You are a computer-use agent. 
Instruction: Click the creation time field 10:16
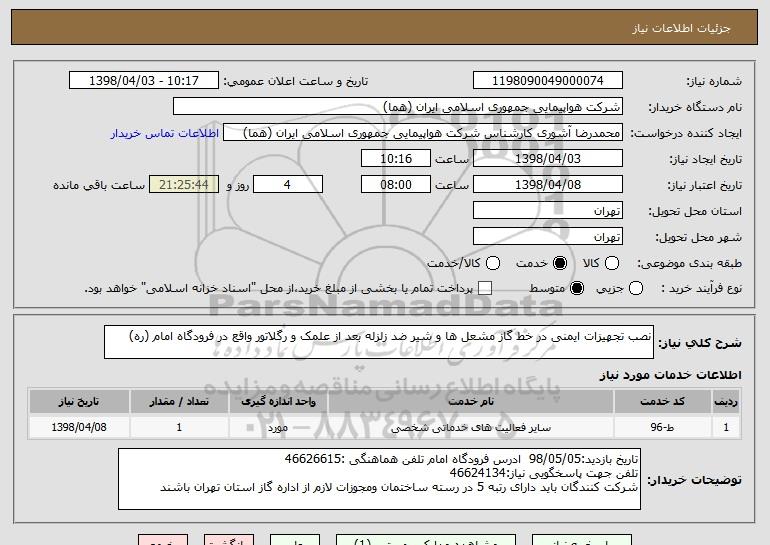coord(396,158)
